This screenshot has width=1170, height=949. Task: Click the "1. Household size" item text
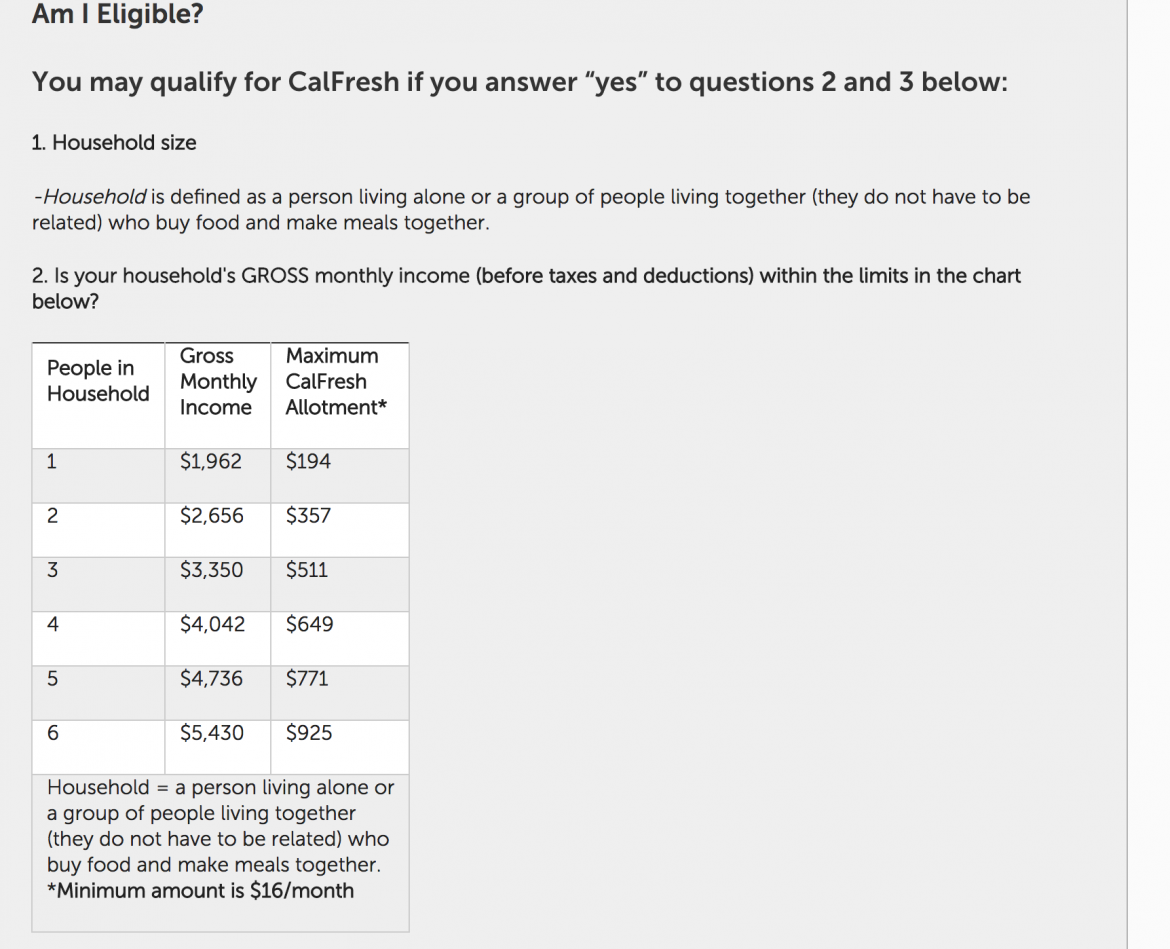pyautogui.click(x=114, y=143)
